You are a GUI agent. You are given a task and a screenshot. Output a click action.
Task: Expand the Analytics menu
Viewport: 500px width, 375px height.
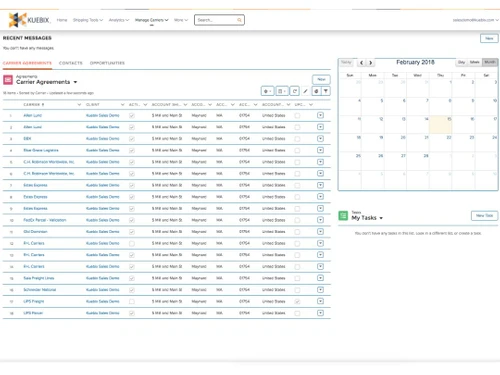119,20
